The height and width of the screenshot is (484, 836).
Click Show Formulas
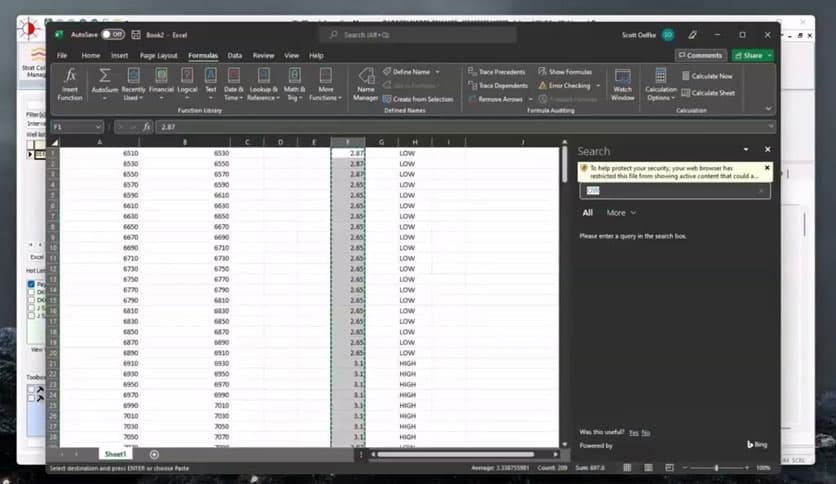(565, 71)
